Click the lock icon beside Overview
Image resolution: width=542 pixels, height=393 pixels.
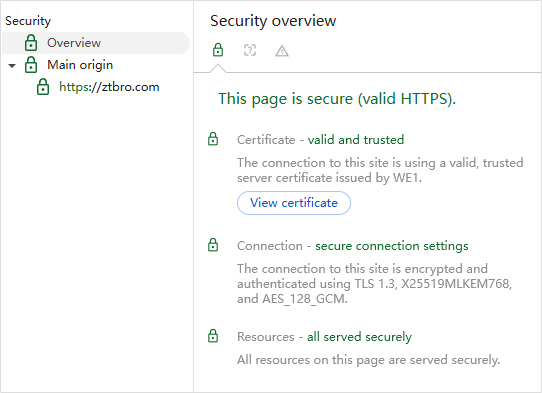(x=31, y=43)
